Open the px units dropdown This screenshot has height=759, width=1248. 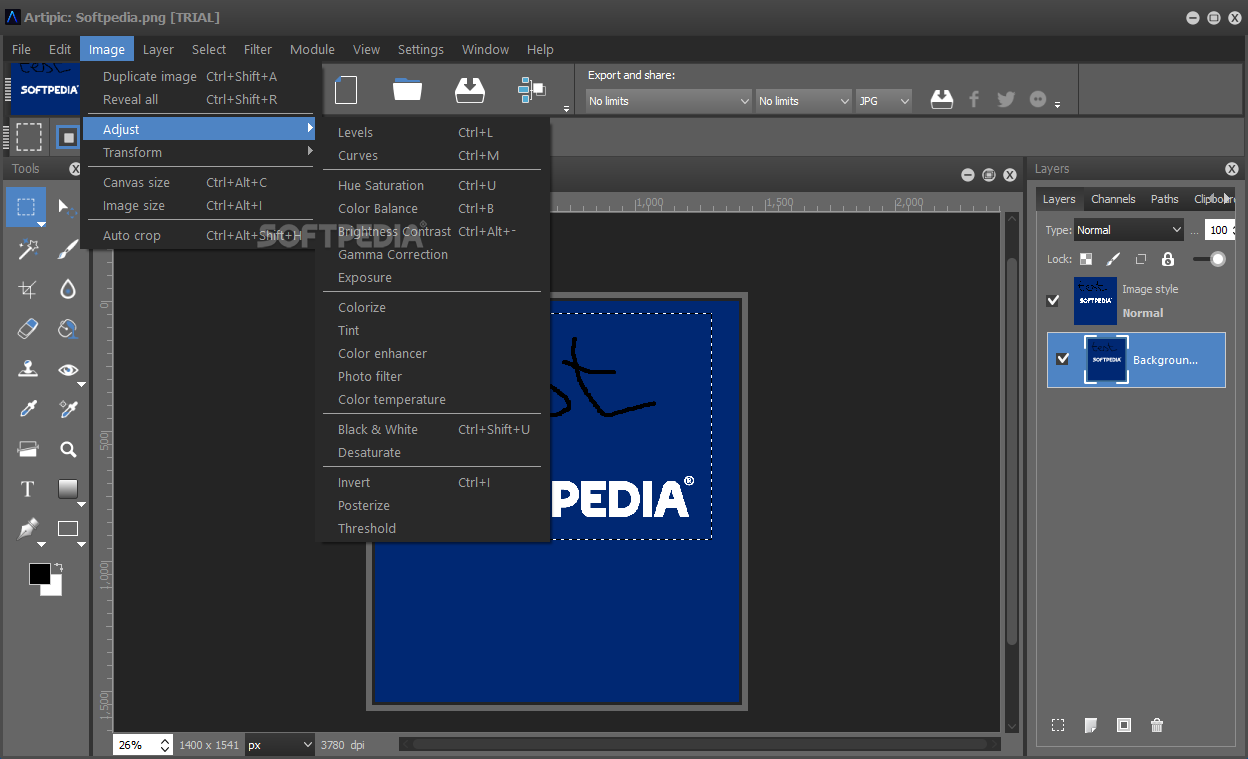click(280, 745)
